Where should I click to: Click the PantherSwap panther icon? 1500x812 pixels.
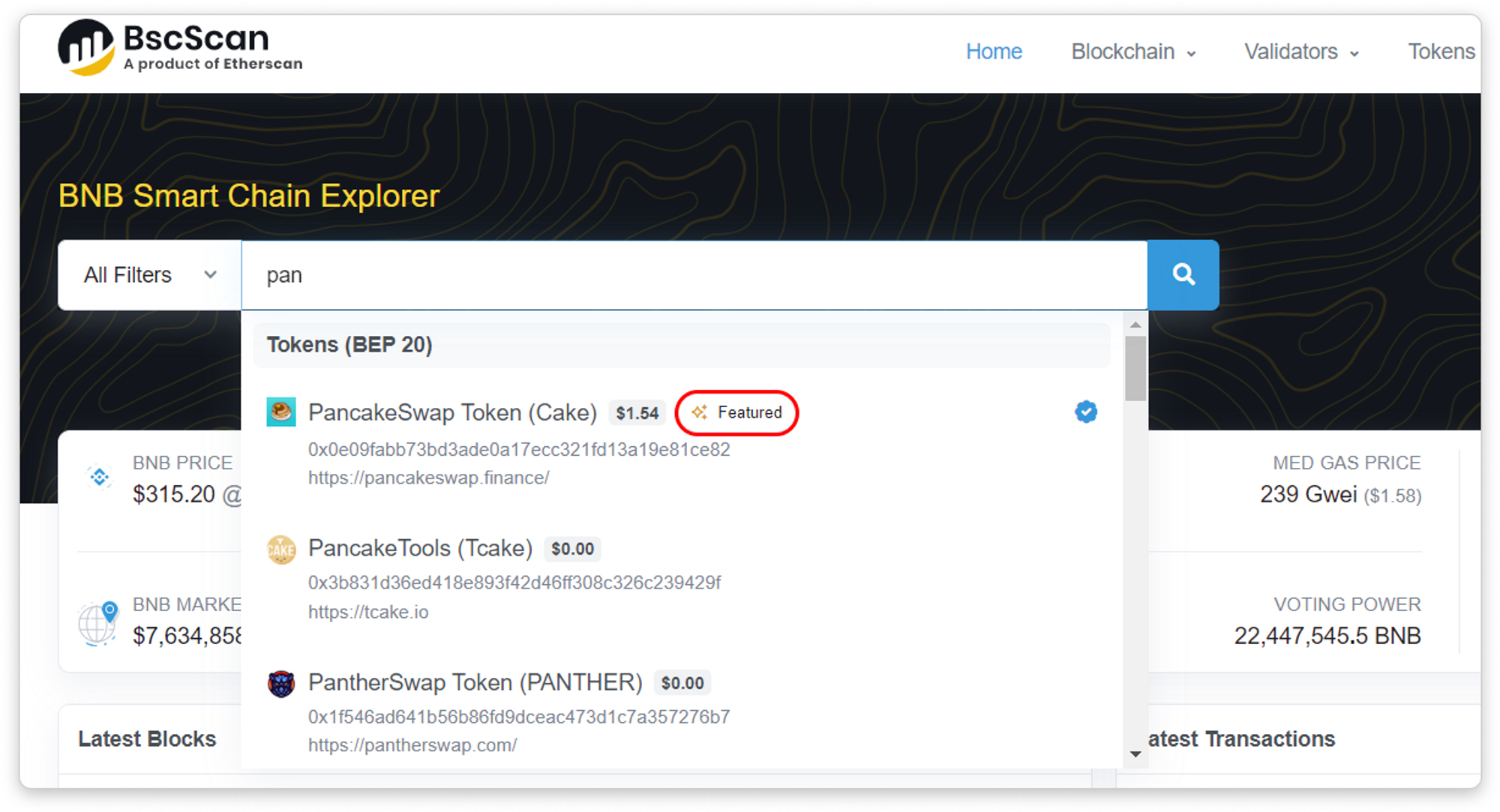click(x=281, y=684)
